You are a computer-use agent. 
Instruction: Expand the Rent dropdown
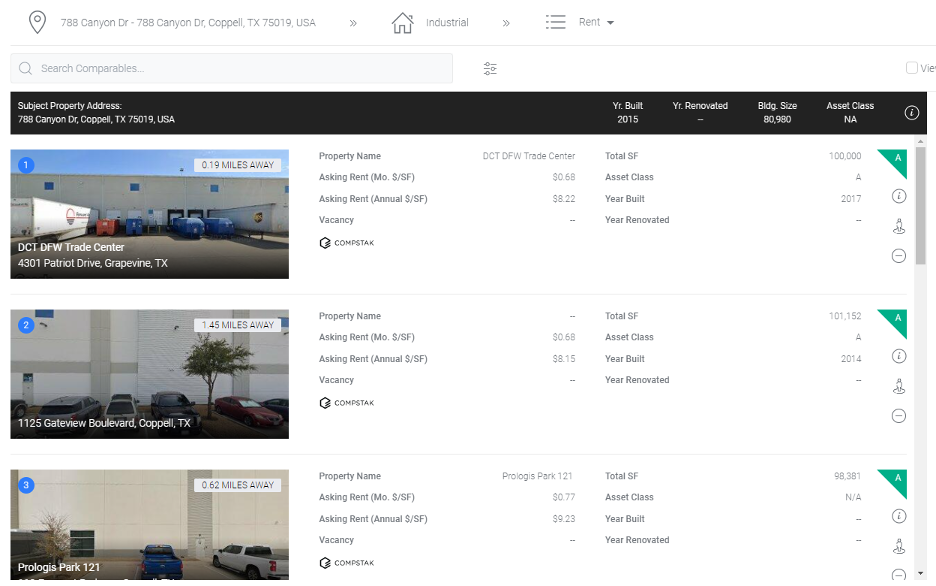point(596,22)
